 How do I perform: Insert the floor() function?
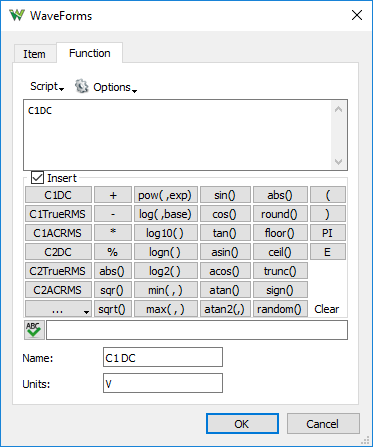[280, 233]
